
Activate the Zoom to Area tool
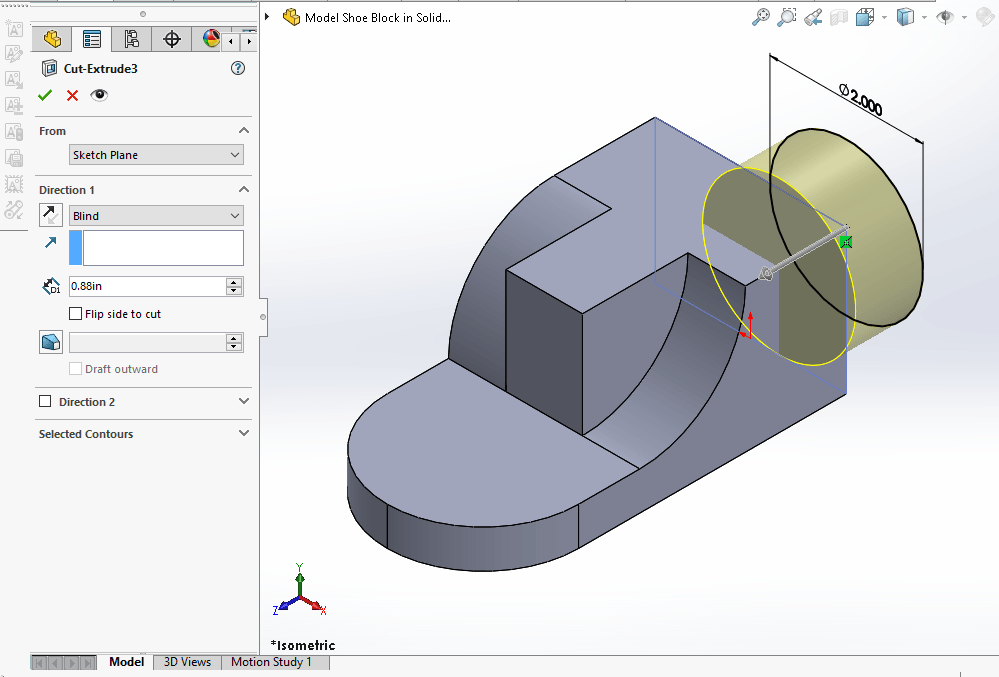(787, 17)
